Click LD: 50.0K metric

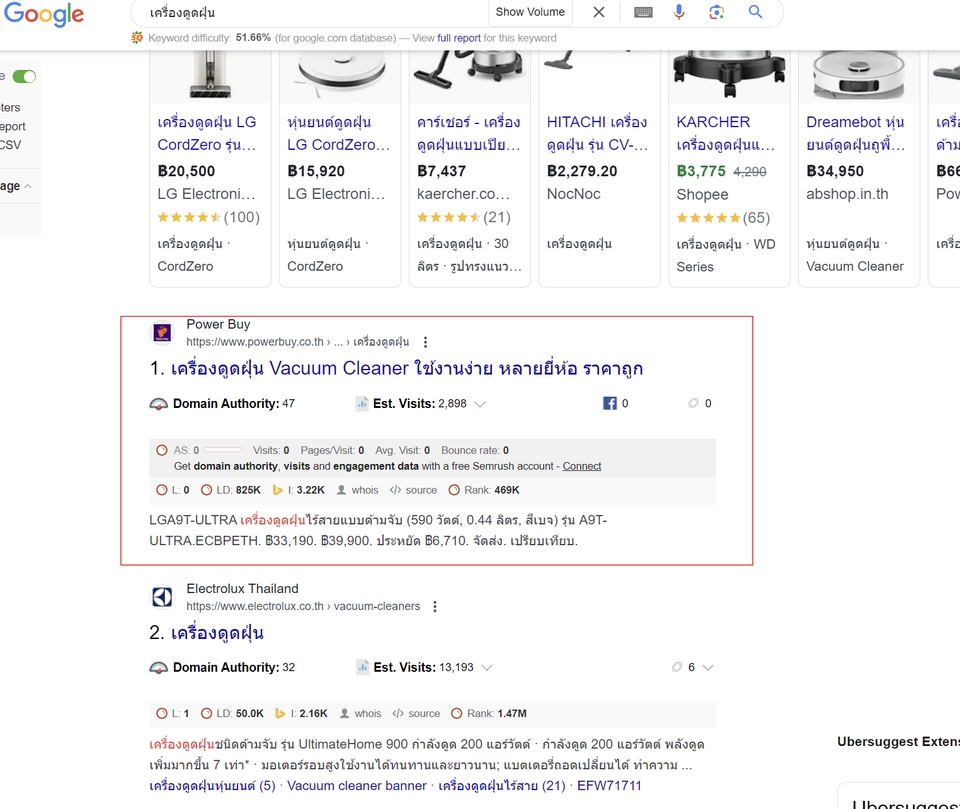click(233, 713)
